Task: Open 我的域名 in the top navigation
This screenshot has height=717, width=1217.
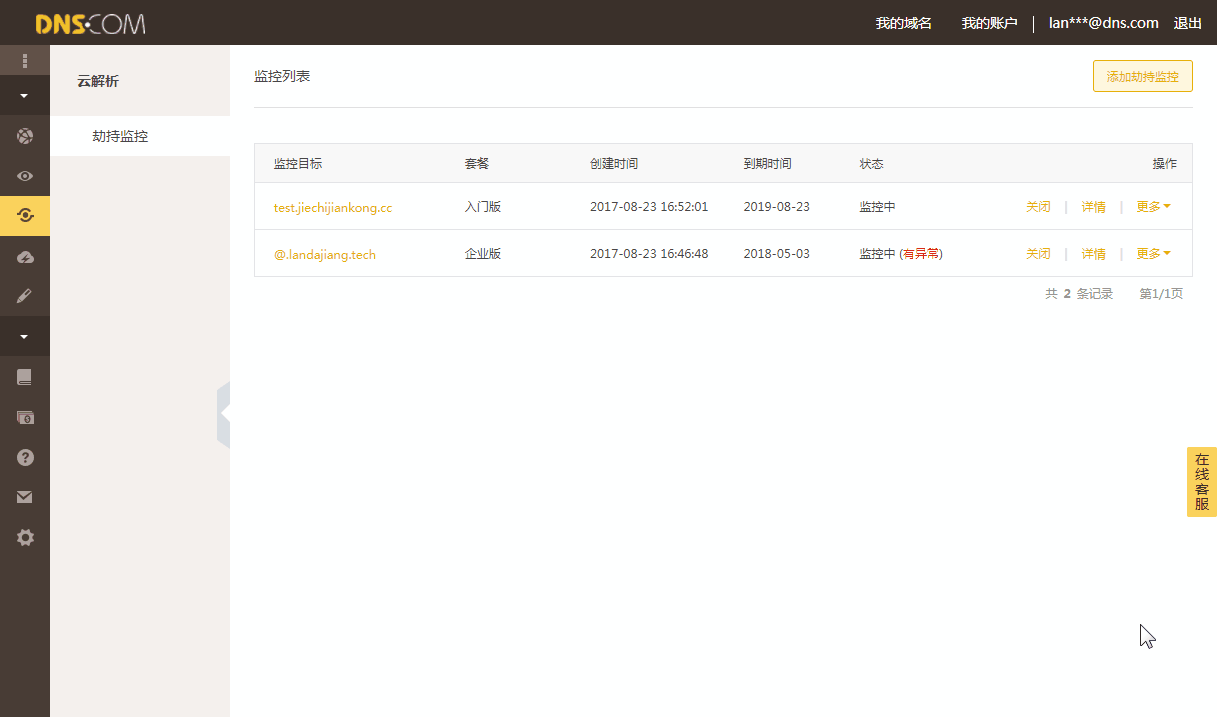Action: [x=903, y=23]
